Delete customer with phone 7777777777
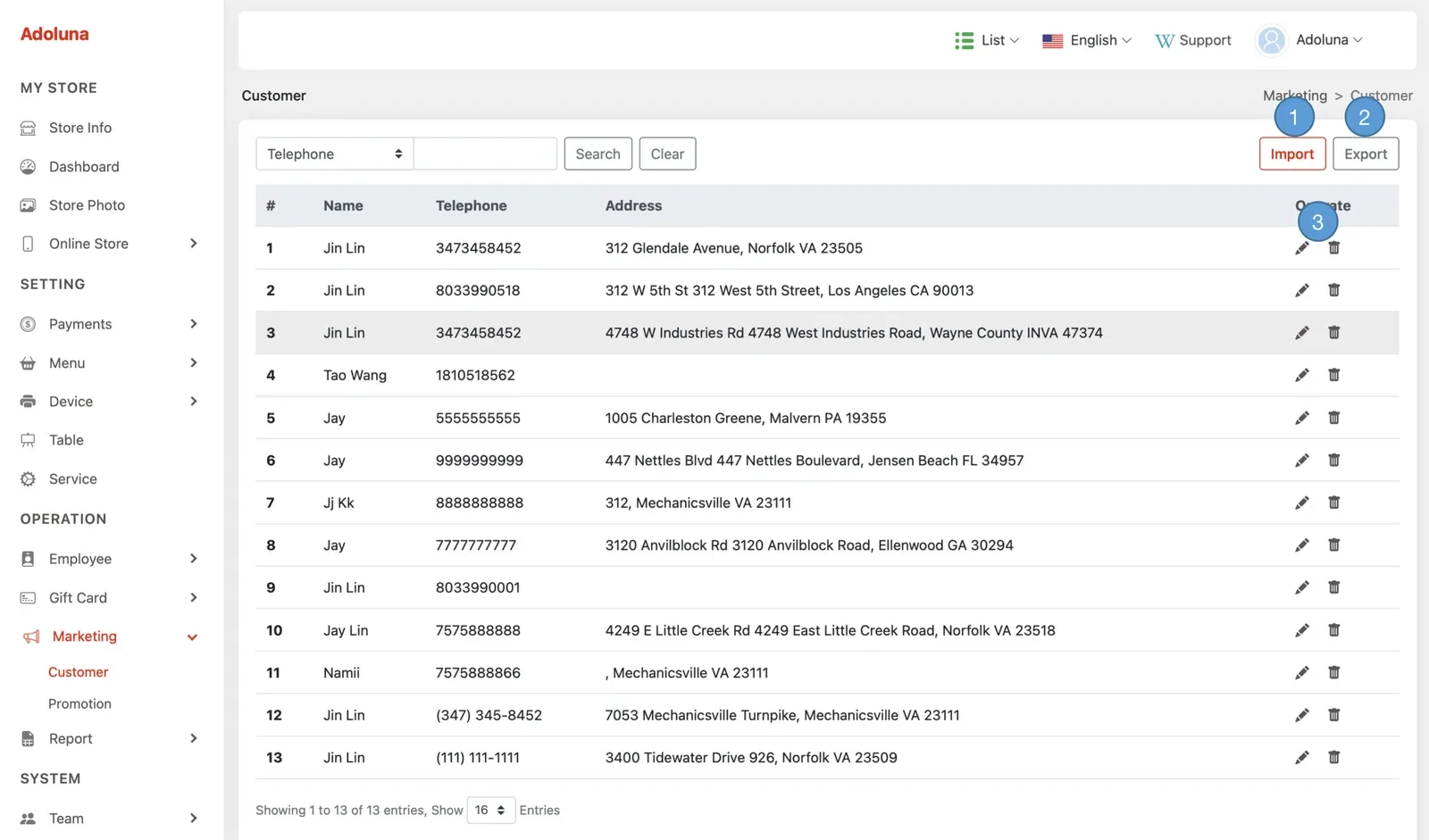 point(1334,545)
